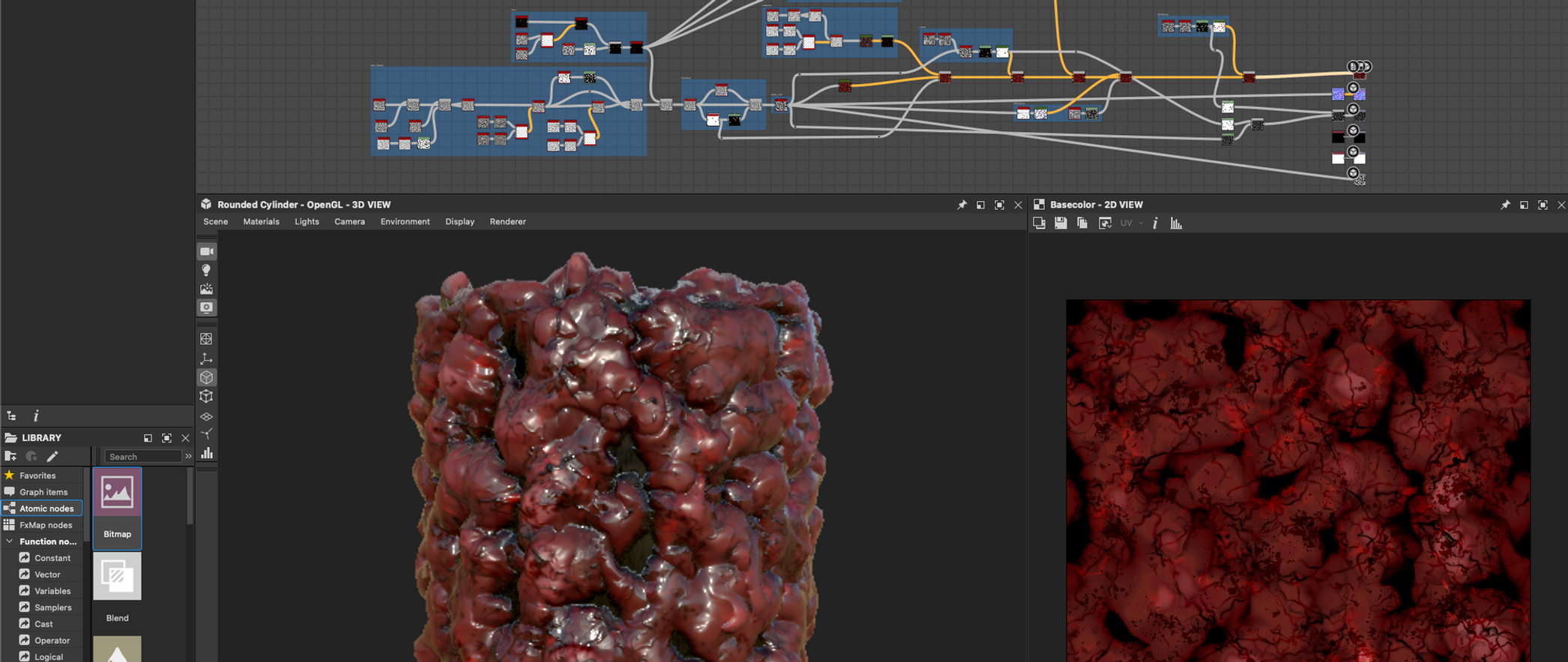Select the Variables function category
This screenshot has height=662, width=1568.
click(51, 591)
